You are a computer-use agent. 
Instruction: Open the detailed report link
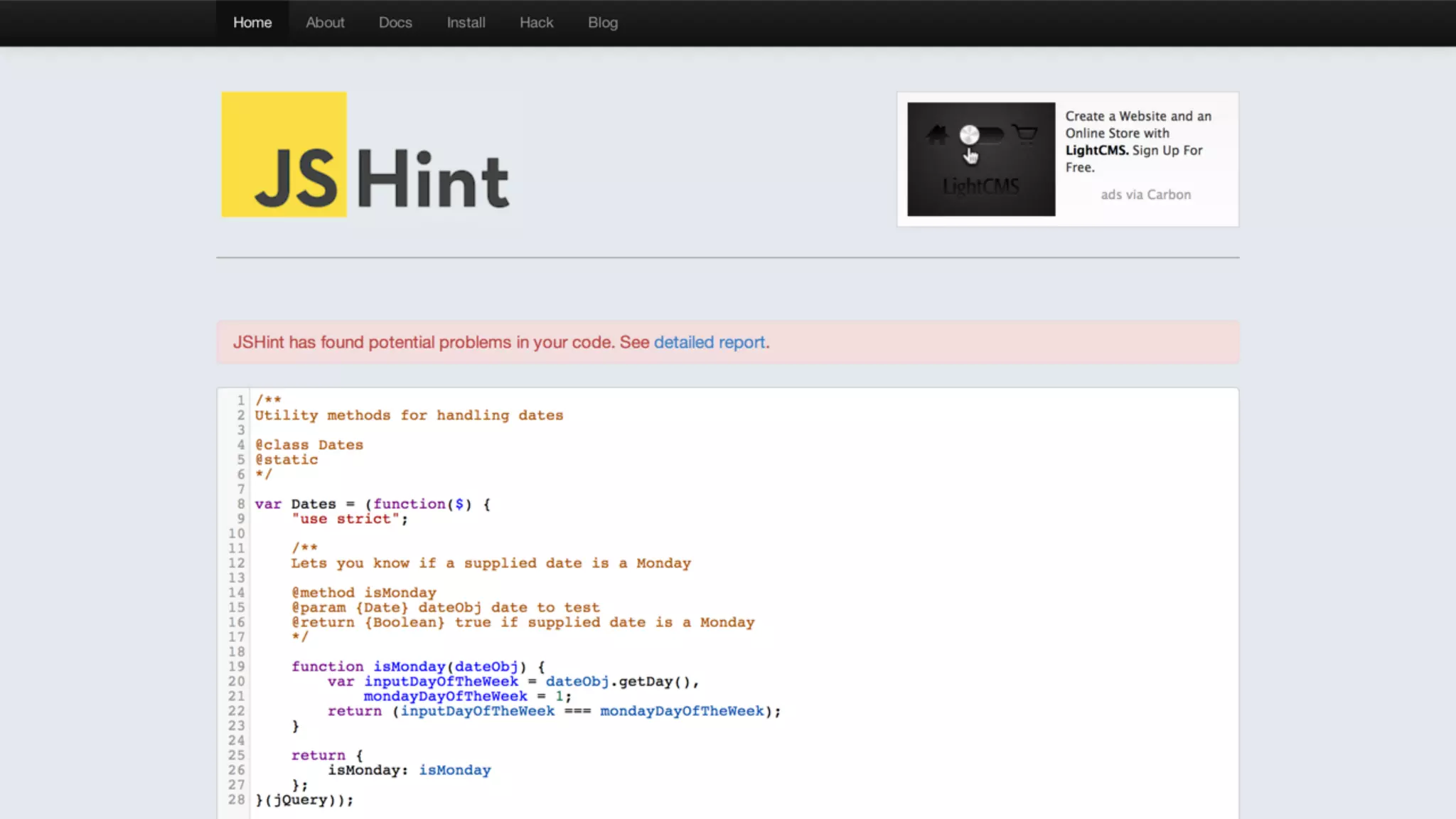pos(709,342)
